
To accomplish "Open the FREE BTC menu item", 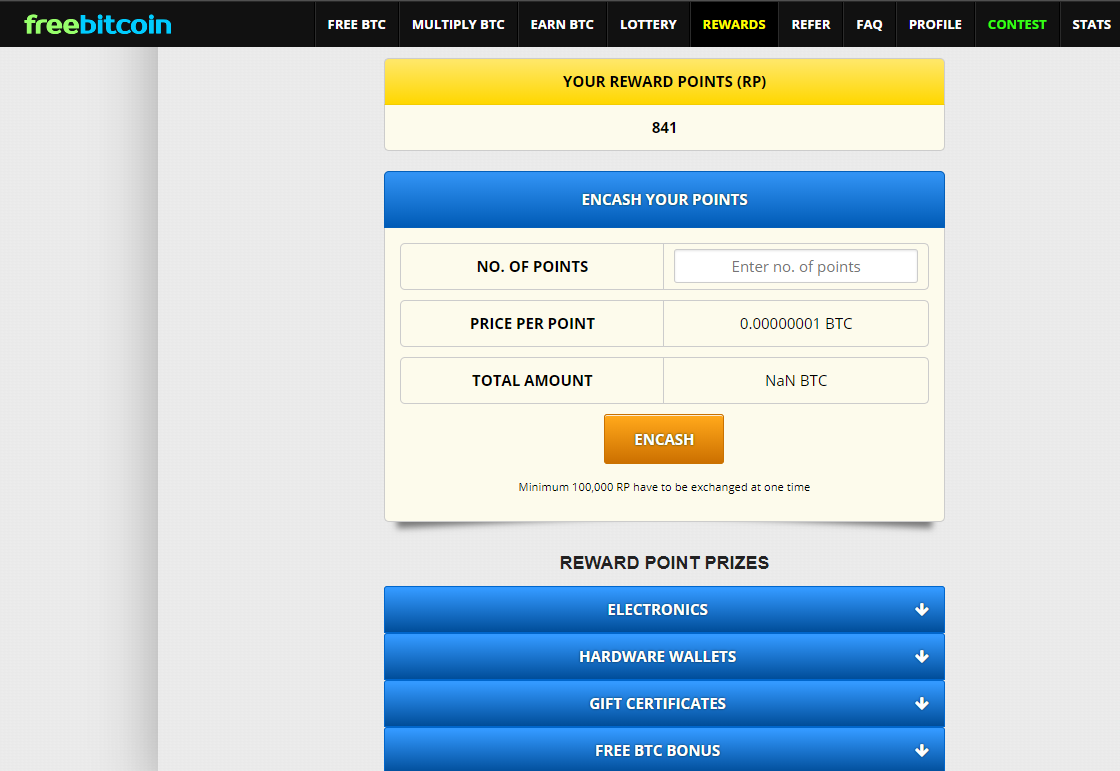I will (x=356, y=24).
